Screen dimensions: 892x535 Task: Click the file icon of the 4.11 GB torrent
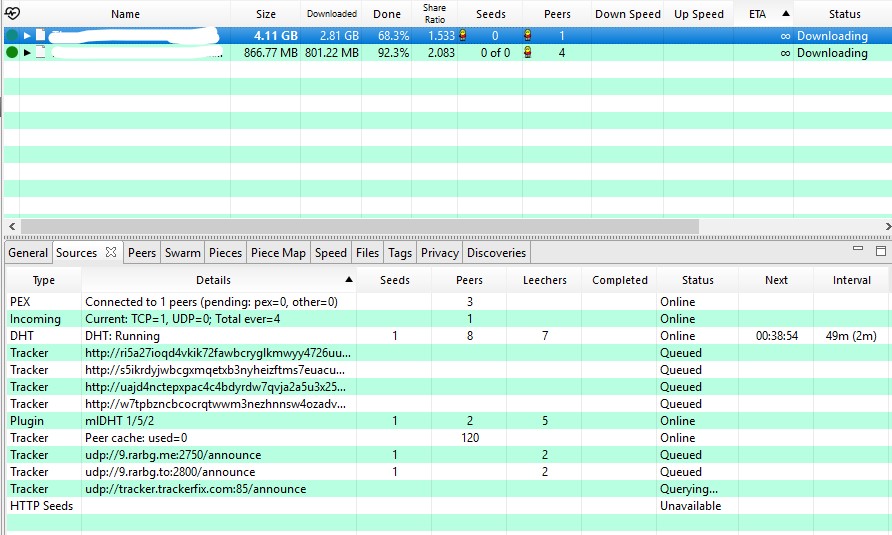(40, 35)
